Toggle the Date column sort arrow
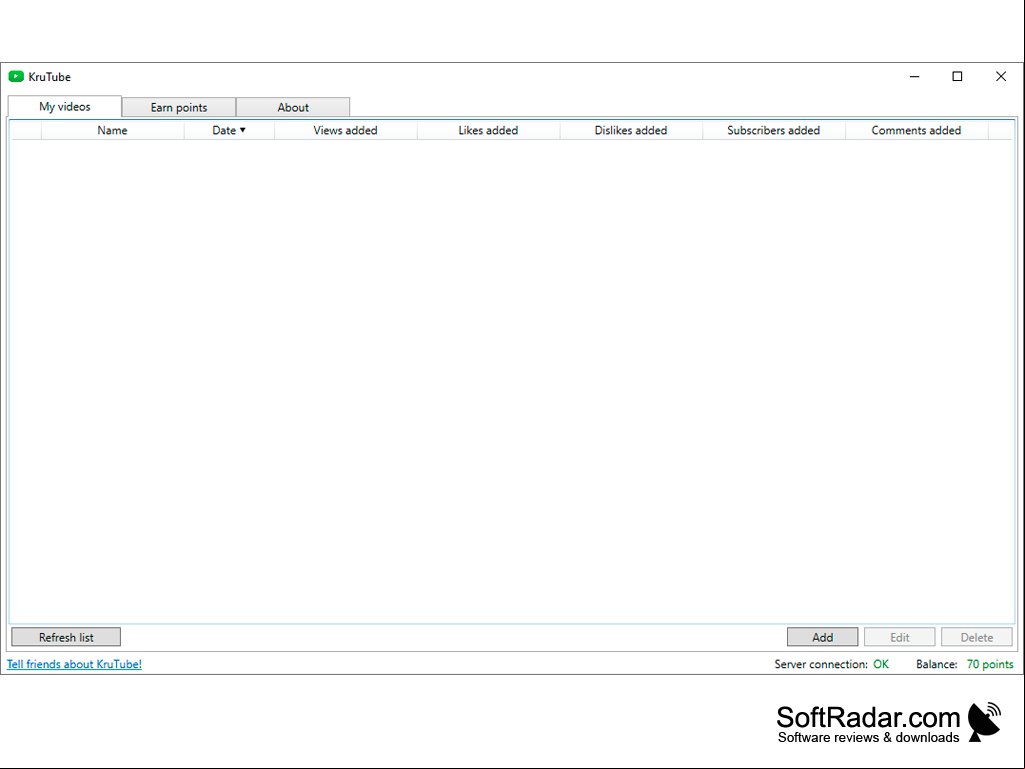 click(243, 130)
